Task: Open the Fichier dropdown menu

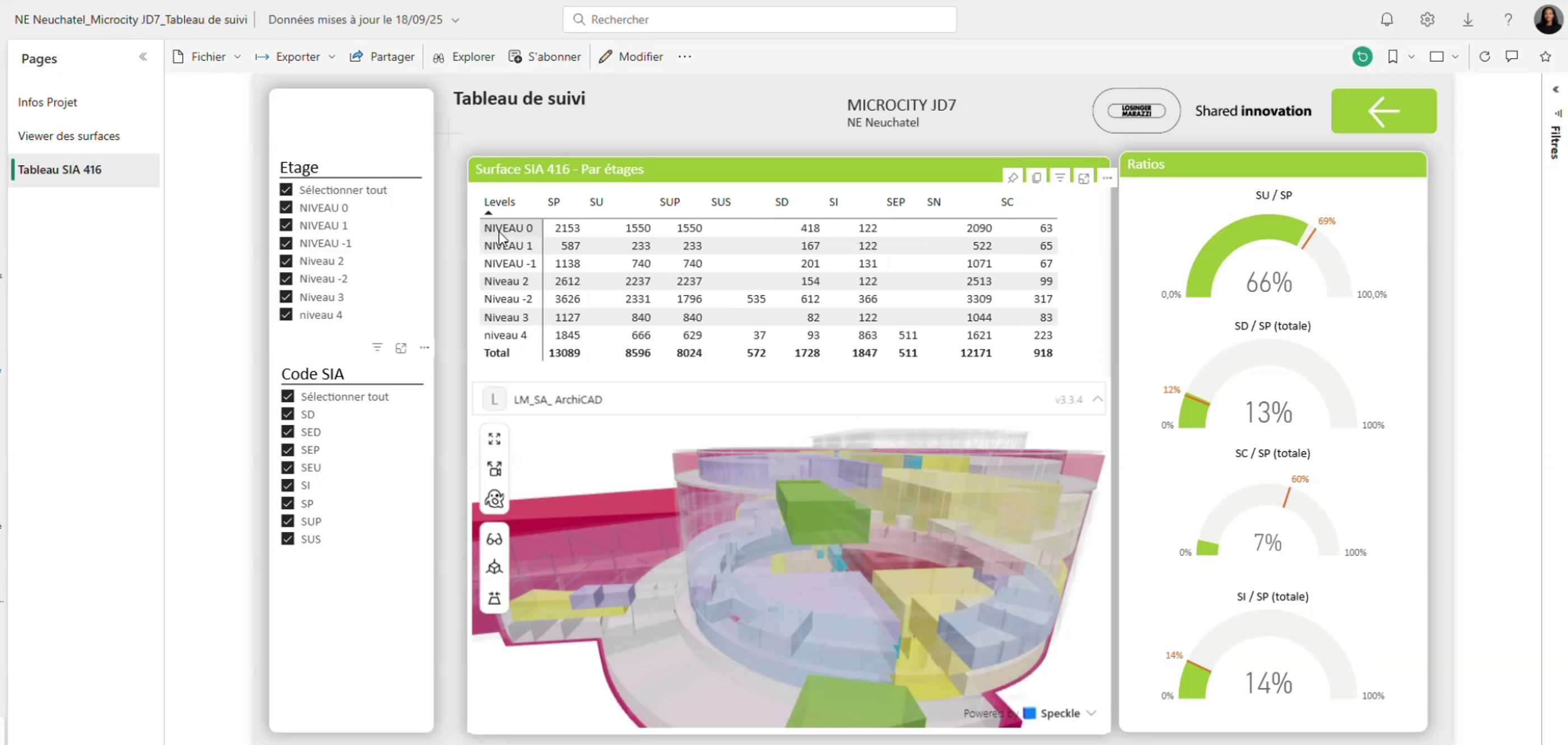Action: tap(207, 57)
